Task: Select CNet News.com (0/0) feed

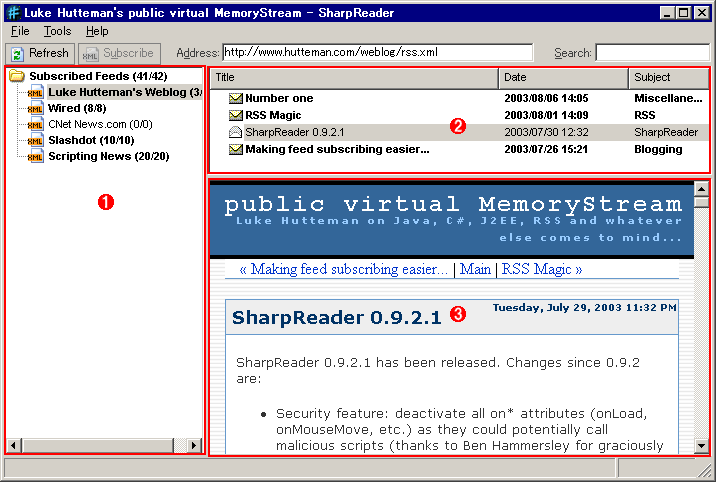Action: pos(100,124)
